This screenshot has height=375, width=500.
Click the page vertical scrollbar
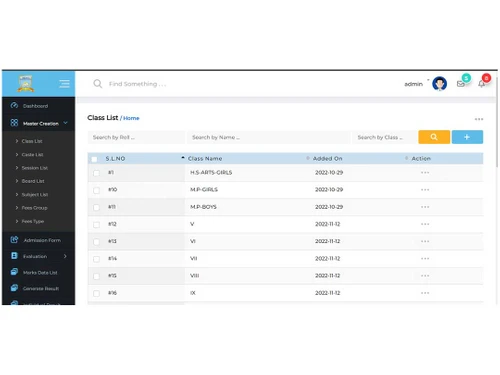[x=497, y=122]
